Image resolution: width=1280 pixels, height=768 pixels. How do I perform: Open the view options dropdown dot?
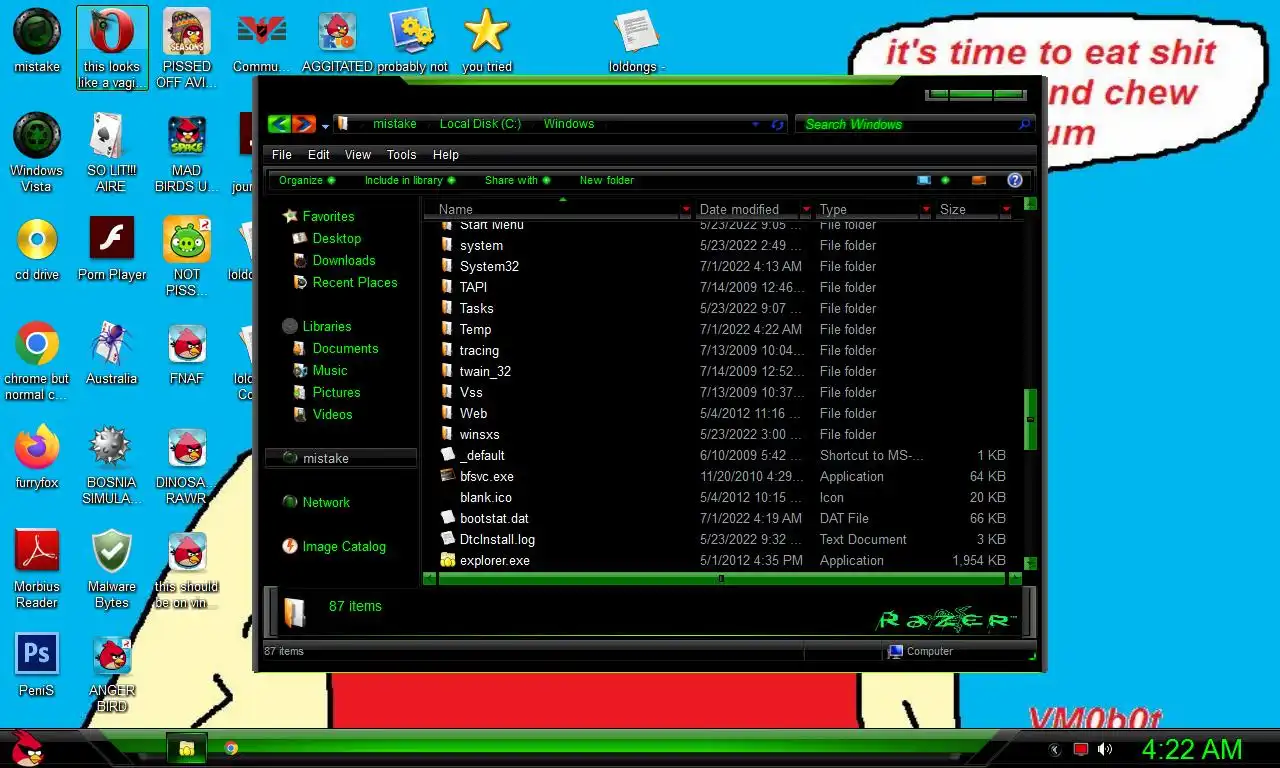pyautogui.click(x=945, y=180)
